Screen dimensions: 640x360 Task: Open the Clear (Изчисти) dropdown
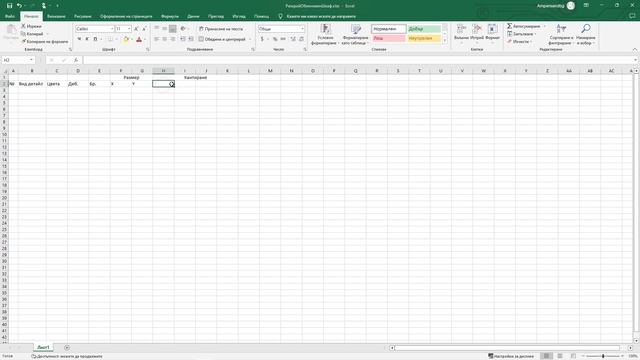pos(520,42)
